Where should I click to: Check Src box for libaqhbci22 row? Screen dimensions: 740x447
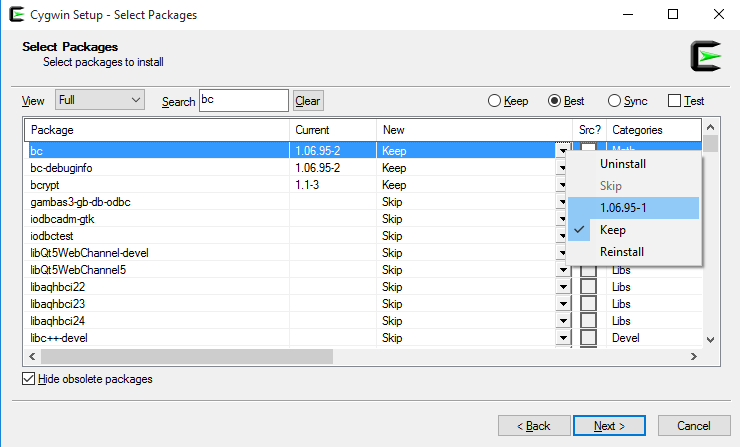[588, 287]
